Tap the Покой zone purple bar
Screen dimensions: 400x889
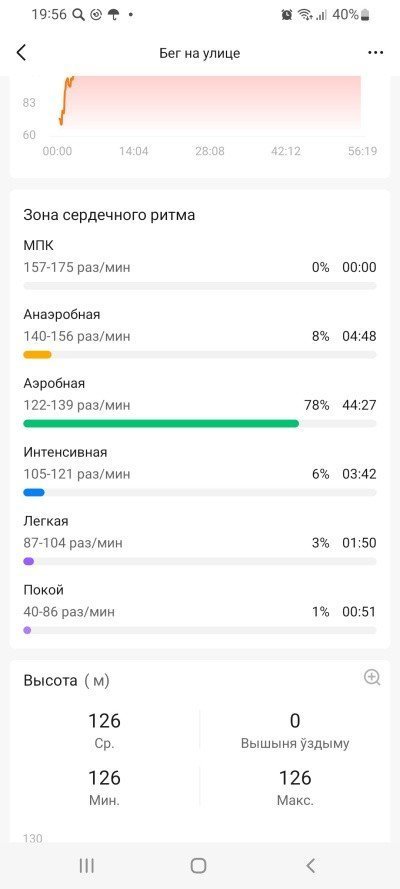coord(27,630)
